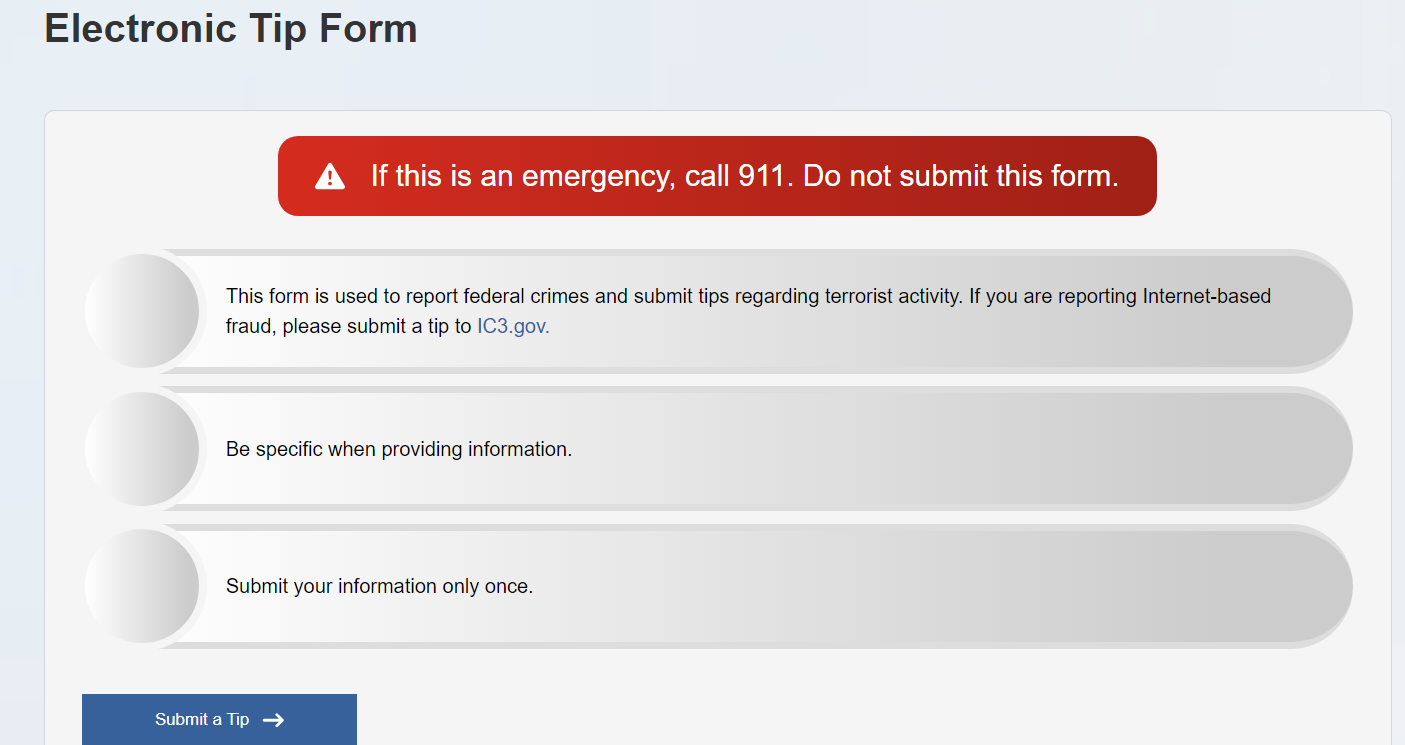Click the 'Submit a Tip' button label
Screen dimensions: 1405x745
pos(202,720)
